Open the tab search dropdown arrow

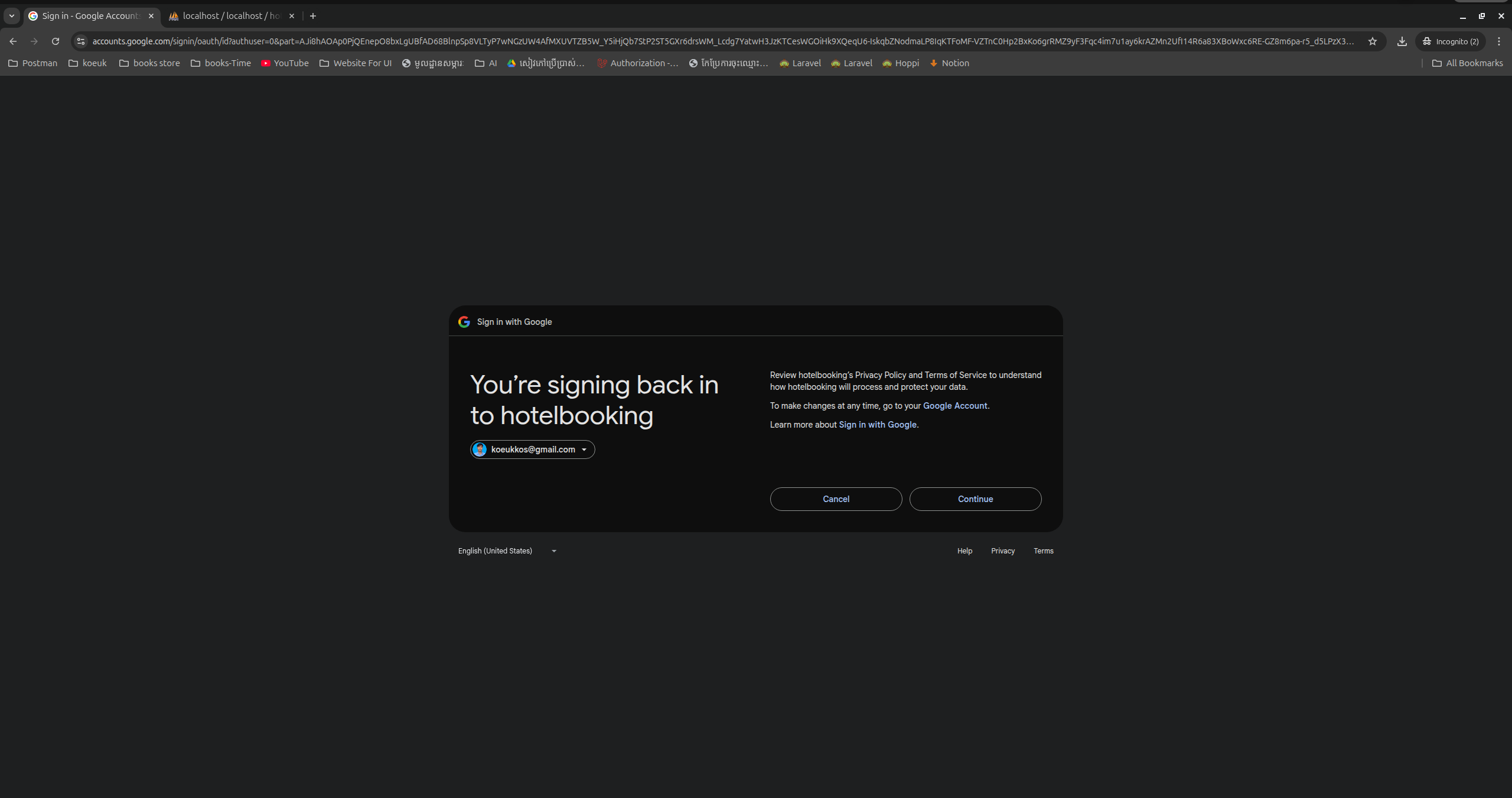[x=11, y=16]
